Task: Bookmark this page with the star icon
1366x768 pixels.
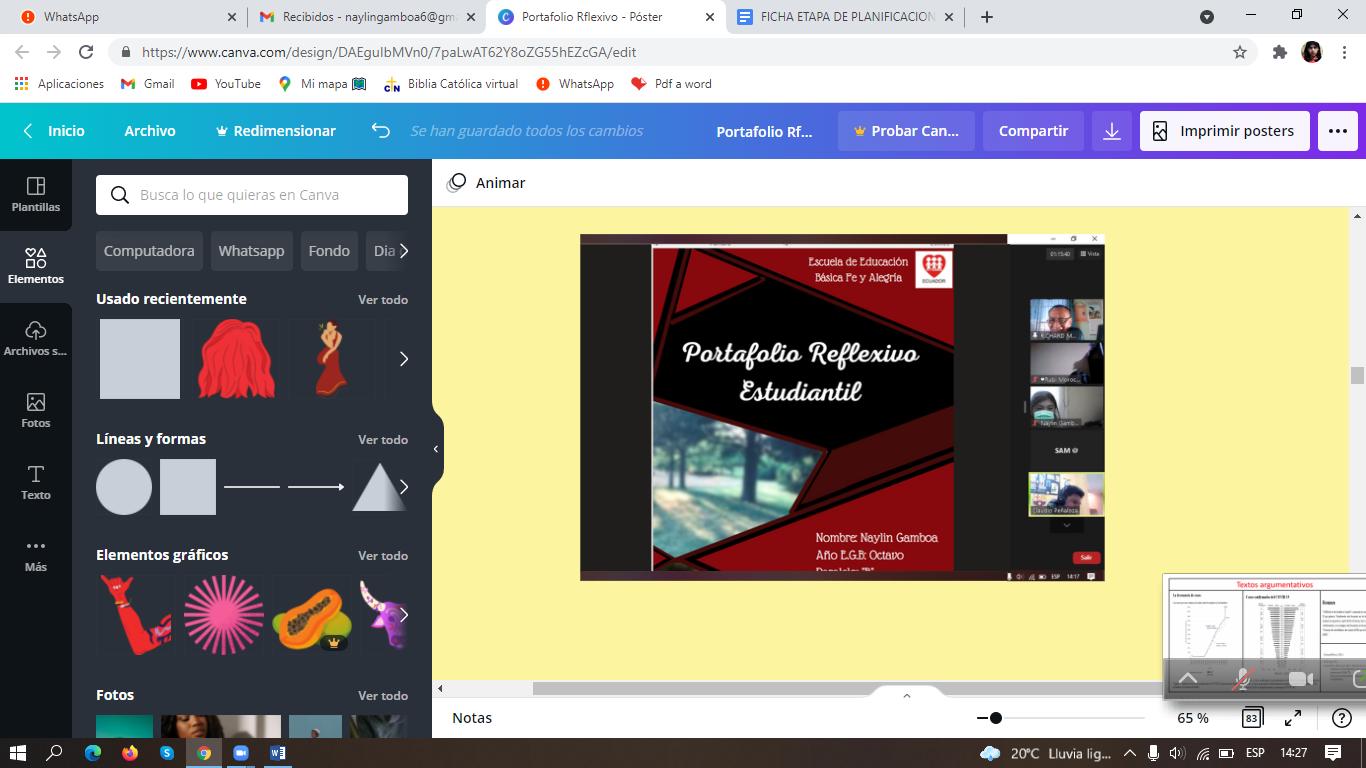Action: (1240, 52)
